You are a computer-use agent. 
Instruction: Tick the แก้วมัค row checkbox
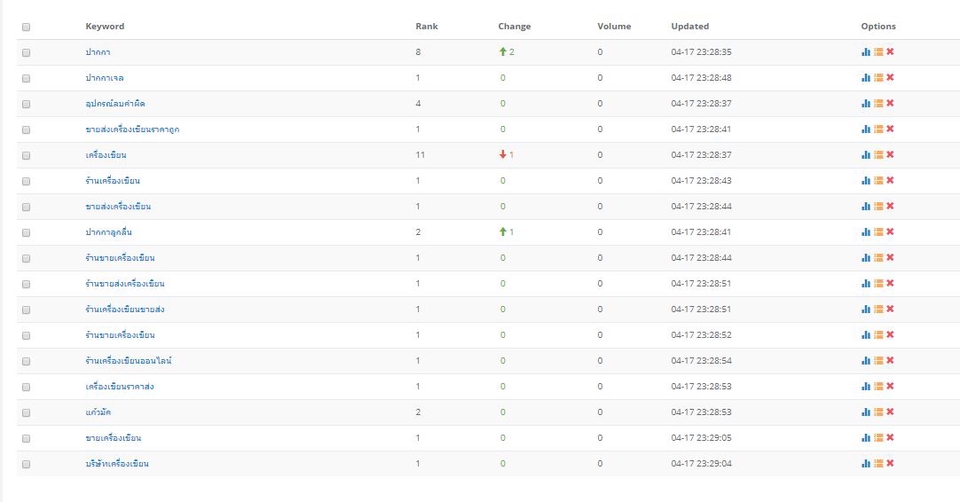26,413
